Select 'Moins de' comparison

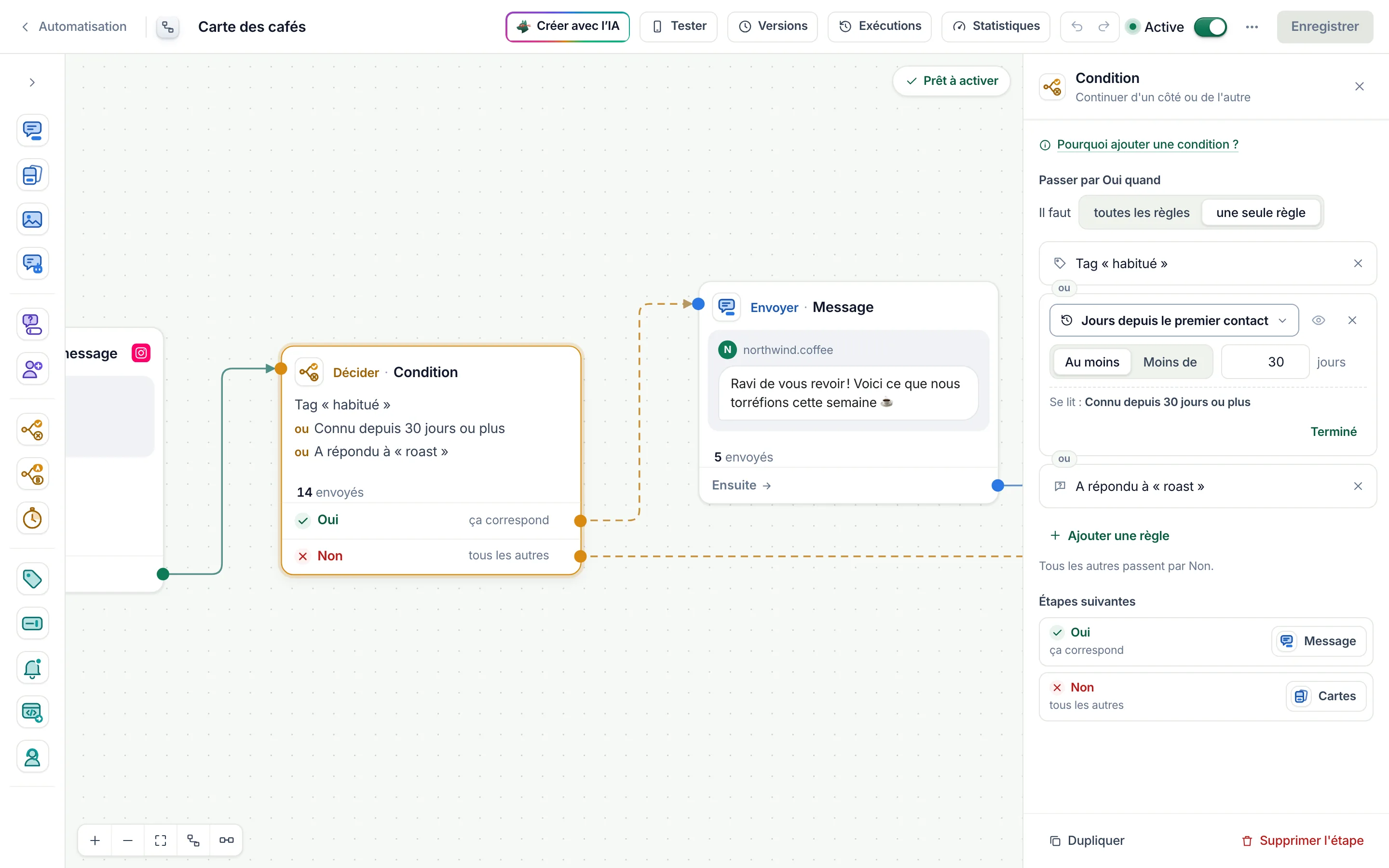[1170, 362]
